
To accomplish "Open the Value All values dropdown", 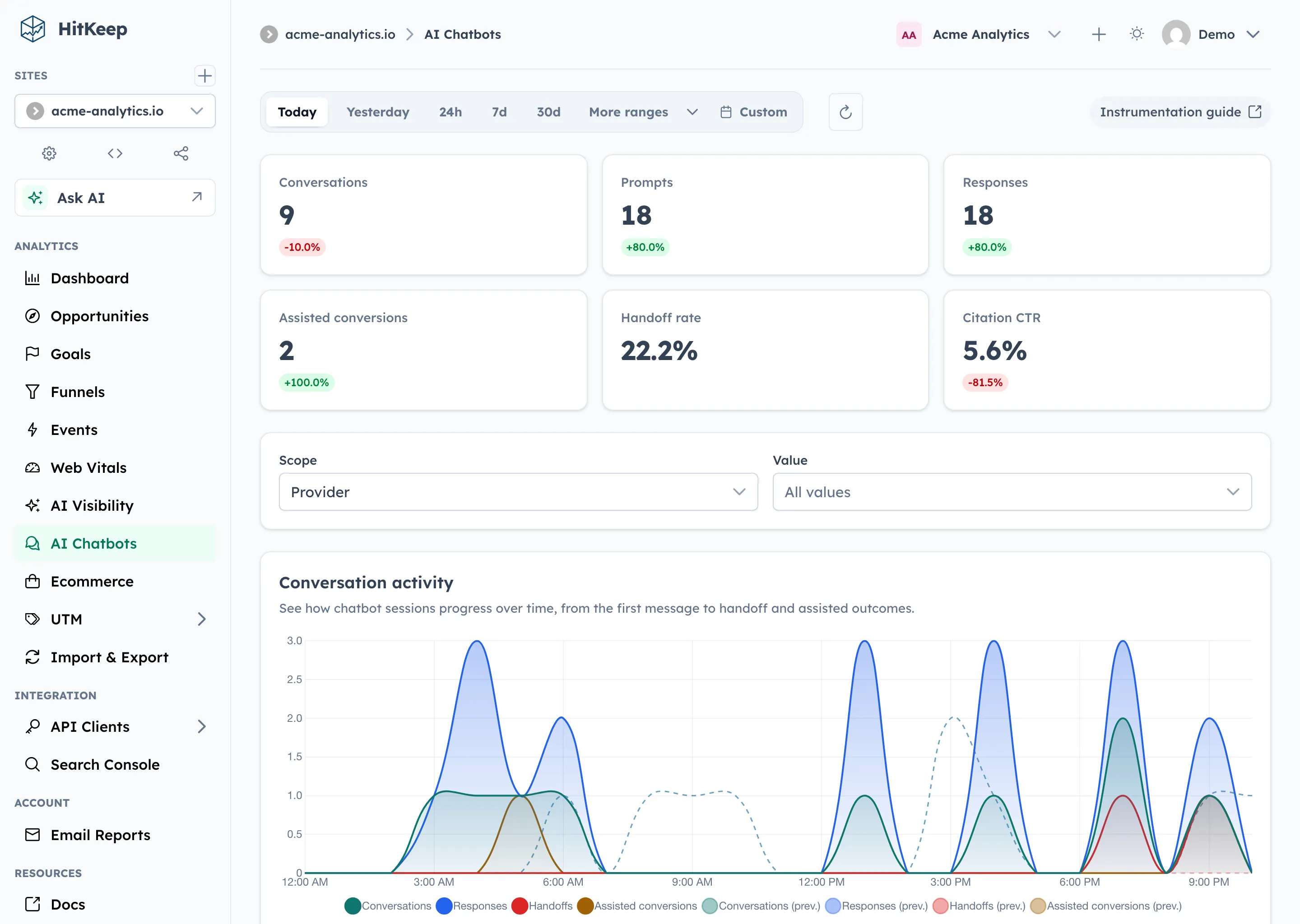I will click(1012, 492).
